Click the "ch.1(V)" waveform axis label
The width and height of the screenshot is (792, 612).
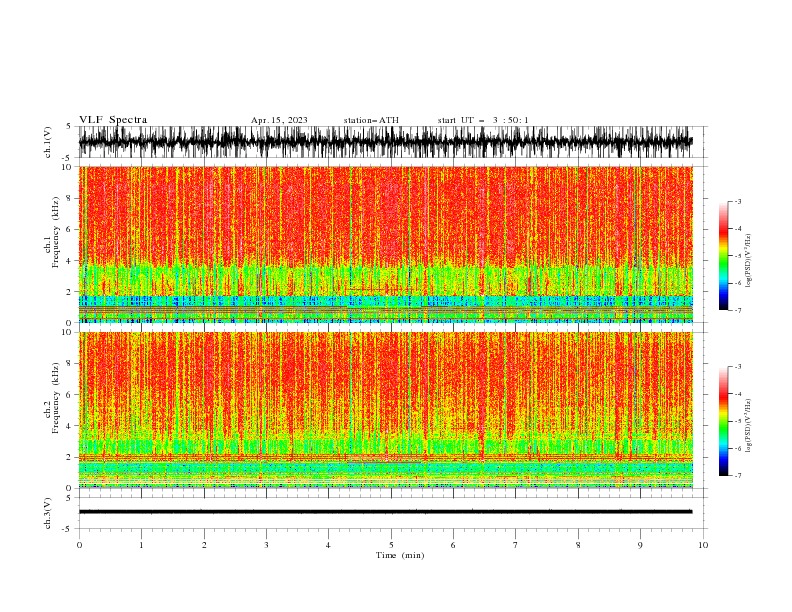[x=48, y=142]
